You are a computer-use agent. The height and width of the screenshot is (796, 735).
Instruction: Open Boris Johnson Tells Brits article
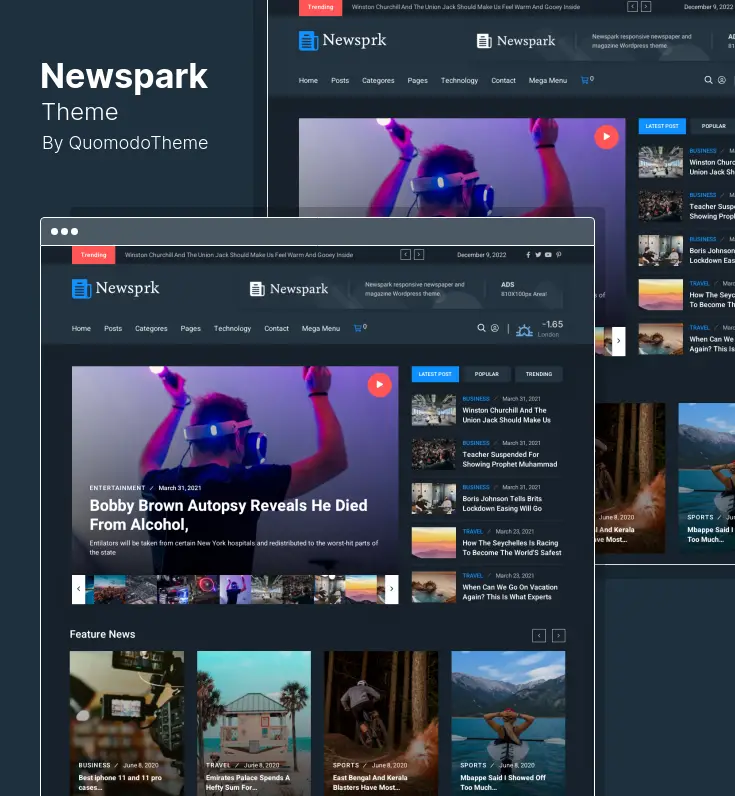coord(502,504)
